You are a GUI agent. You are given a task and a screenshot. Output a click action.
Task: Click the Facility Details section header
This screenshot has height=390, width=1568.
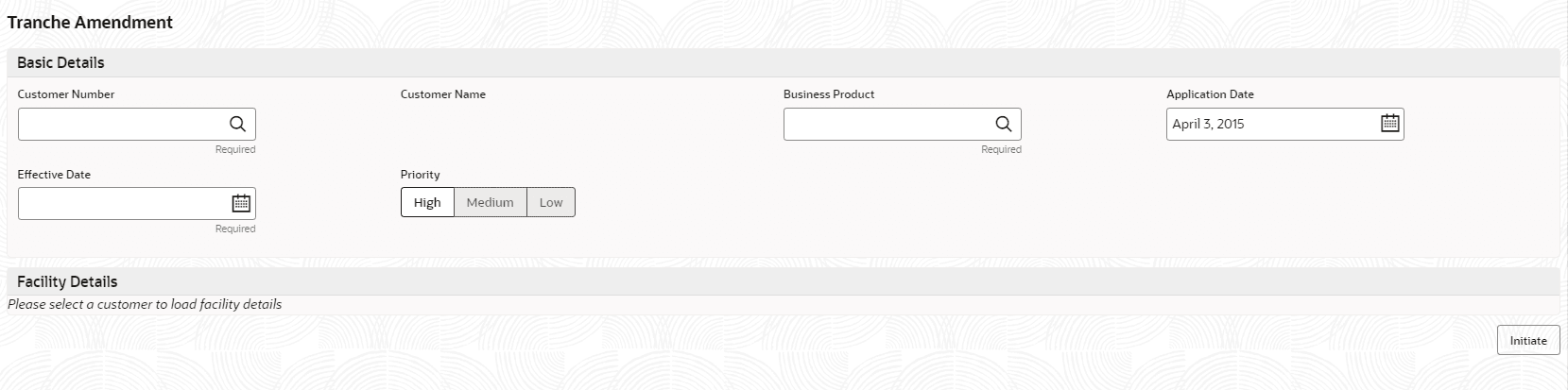(x=67, y=281)
